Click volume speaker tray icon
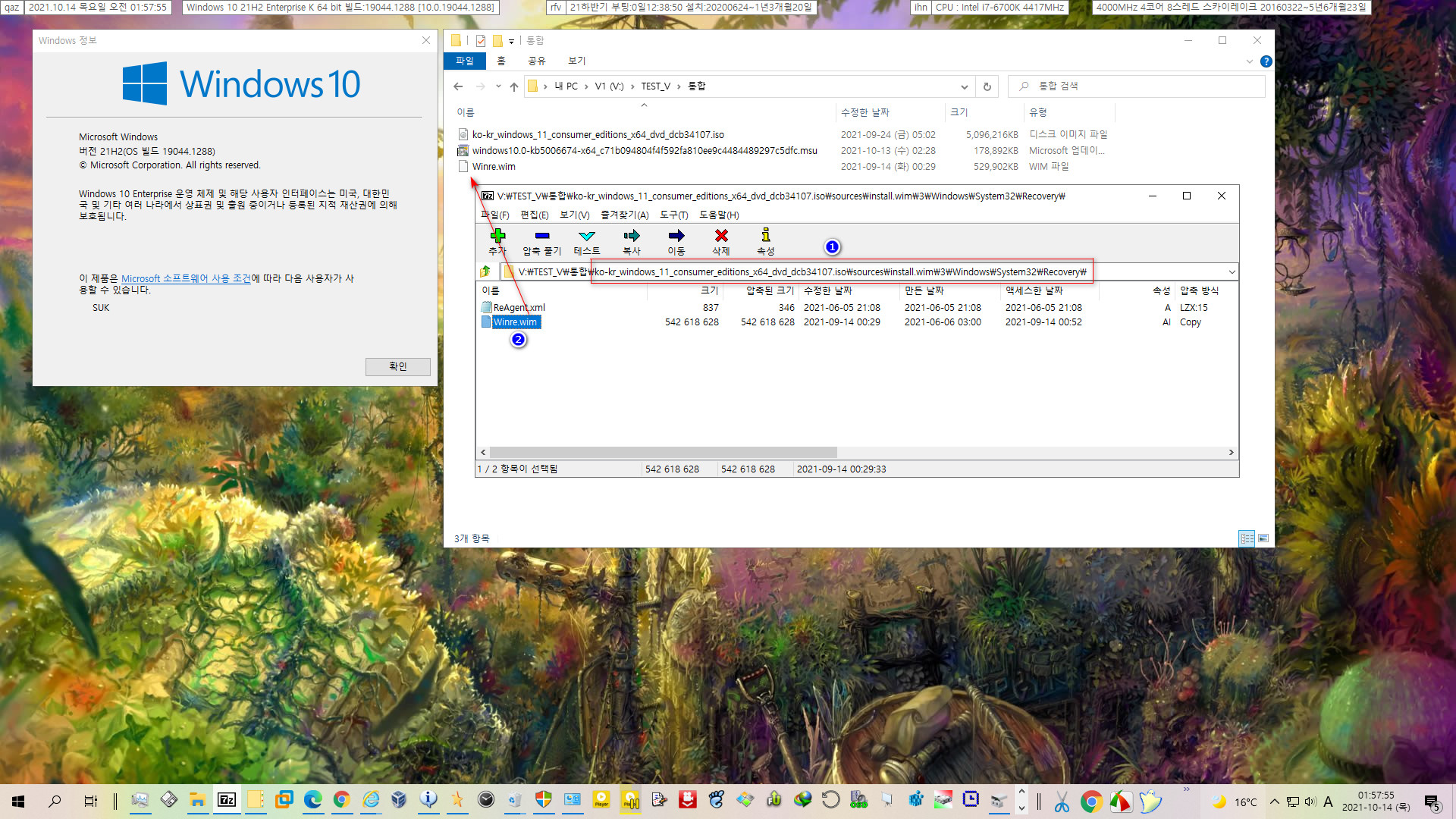 [x=1310, y=802]
